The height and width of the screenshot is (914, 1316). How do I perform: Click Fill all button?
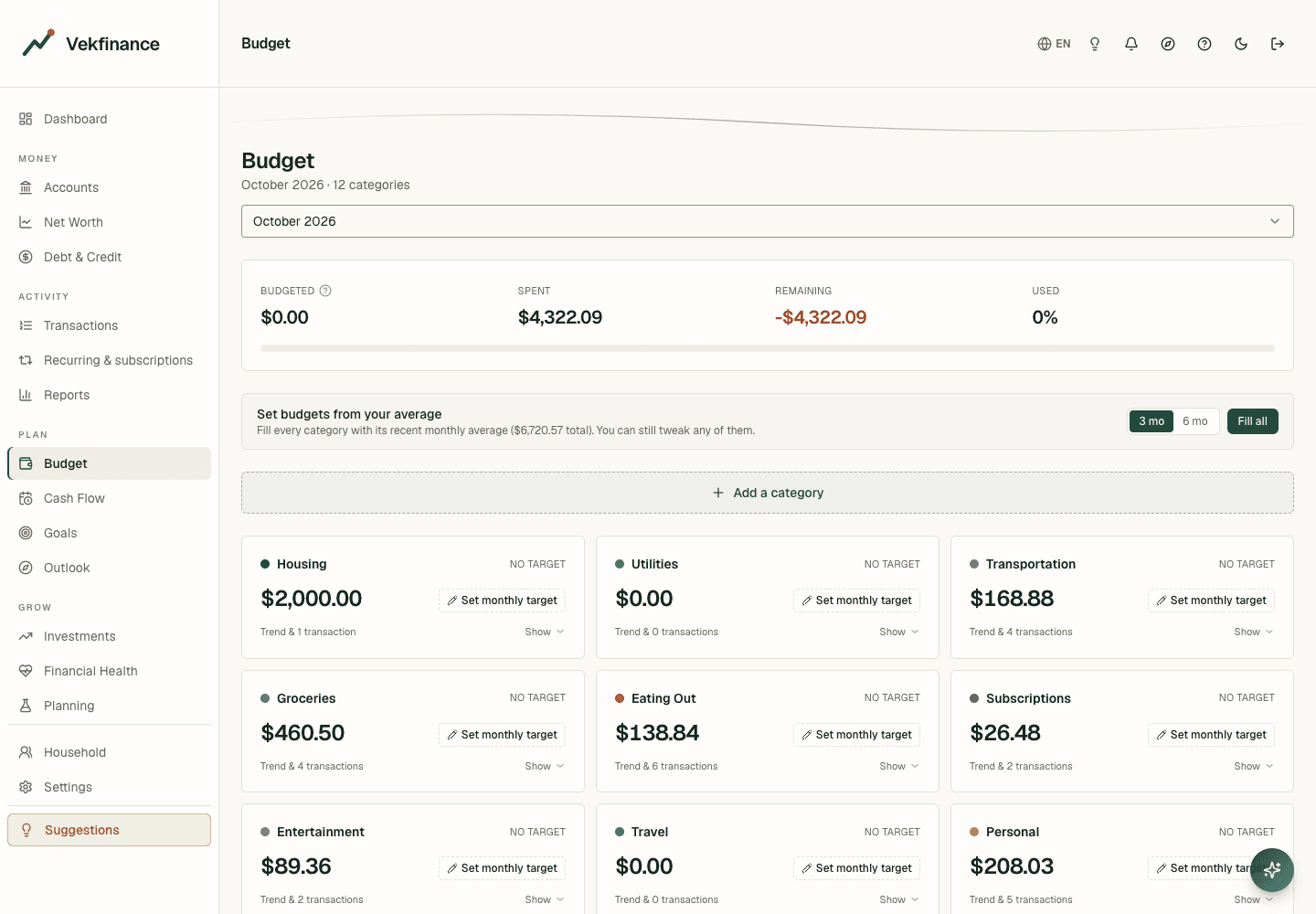[x=1252, y=421]
